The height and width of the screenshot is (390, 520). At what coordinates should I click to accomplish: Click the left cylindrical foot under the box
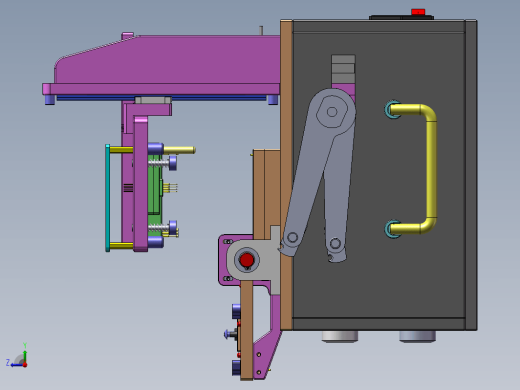(x=340, y=336)
